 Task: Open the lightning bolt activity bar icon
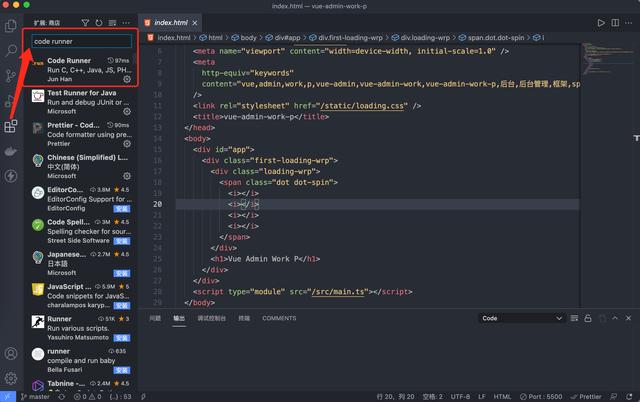pyautogui.click(x=11, y=176)
